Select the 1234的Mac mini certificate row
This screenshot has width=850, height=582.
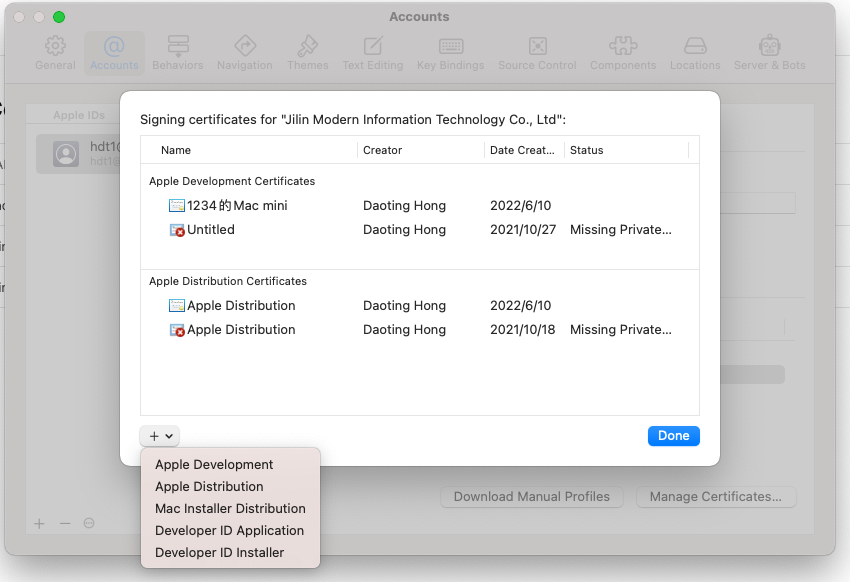[x=237, y=206]
